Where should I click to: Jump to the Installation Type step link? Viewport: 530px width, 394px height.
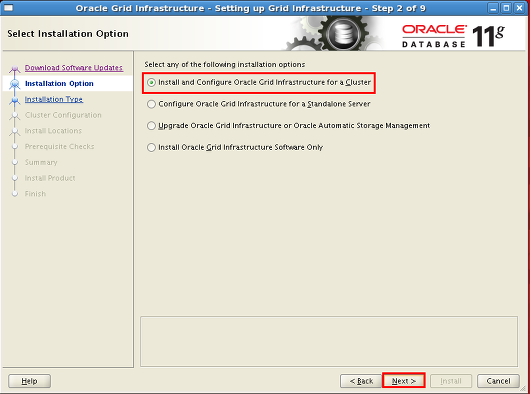(x=54, y=99)
